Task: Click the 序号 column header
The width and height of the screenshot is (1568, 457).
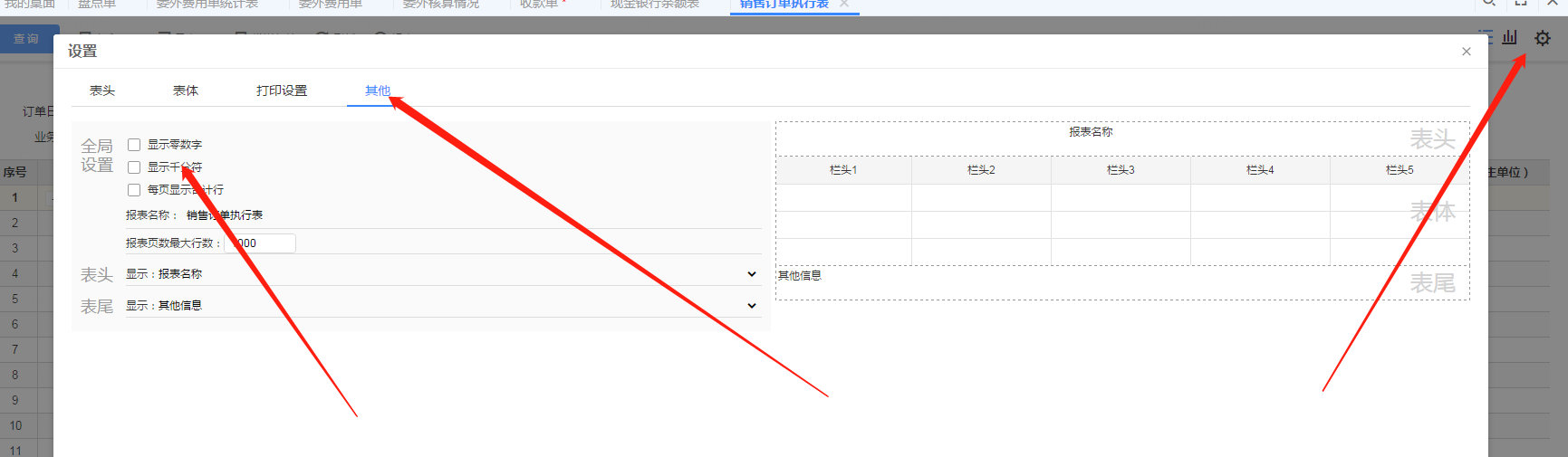Action: pyautogui.click(x=14, y=172)
